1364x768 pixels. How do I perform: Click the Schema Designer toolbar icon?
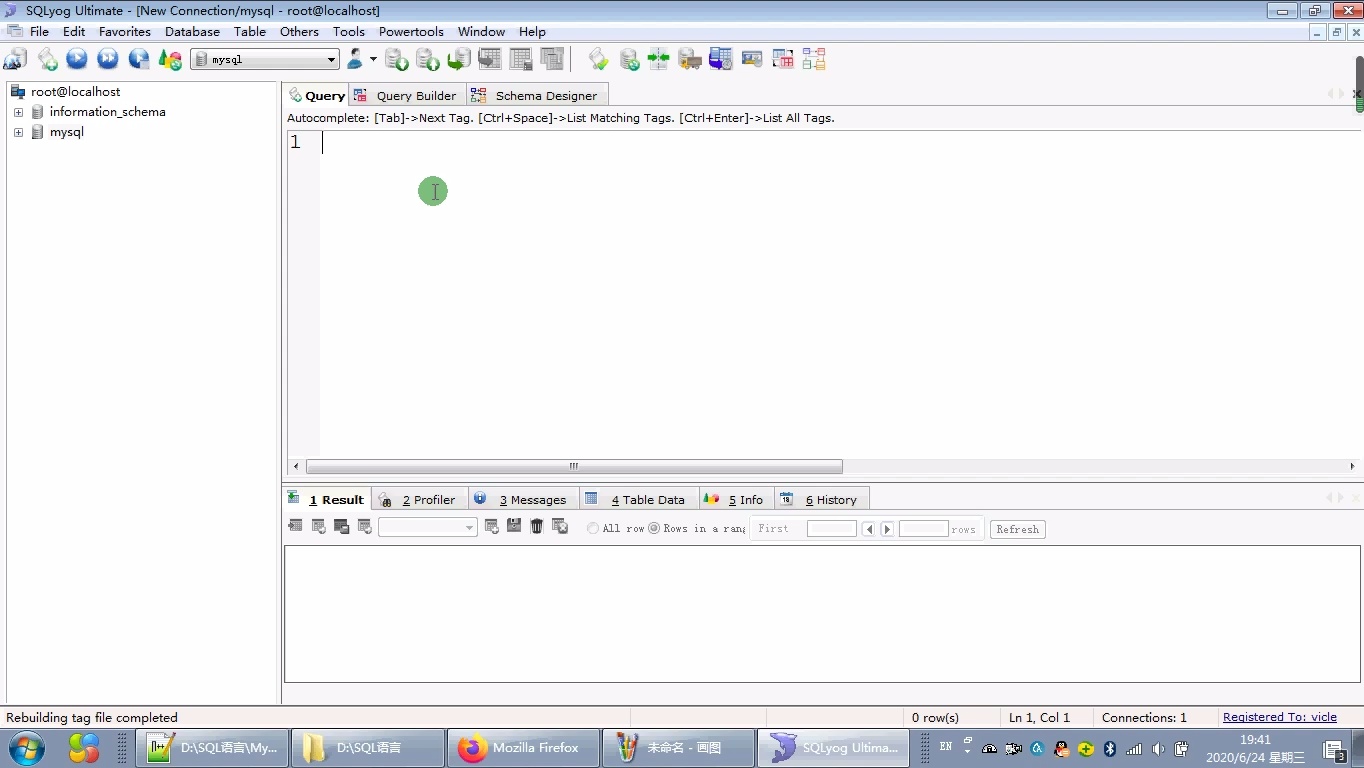click(813, 59)
